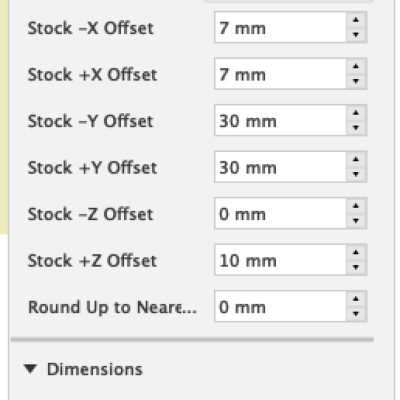Select the Stock -Y Offset 30 mm field
Screen dimensions: 400x400
point(280,120)
